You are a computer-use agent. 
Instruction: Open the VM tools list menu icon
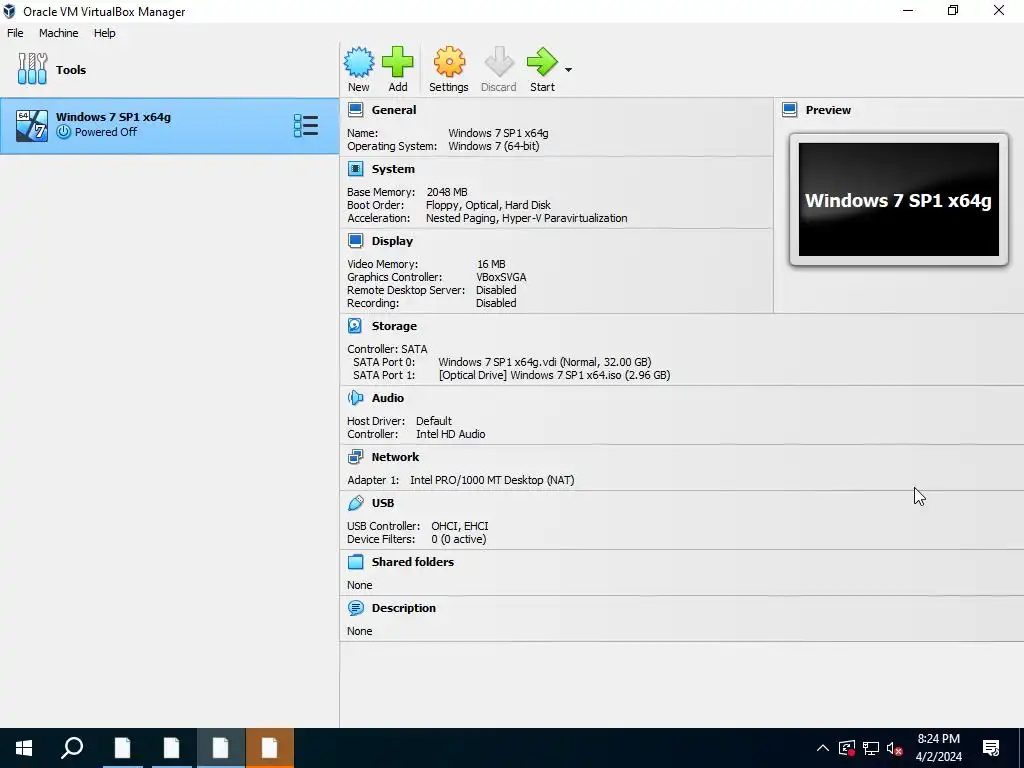306,125
